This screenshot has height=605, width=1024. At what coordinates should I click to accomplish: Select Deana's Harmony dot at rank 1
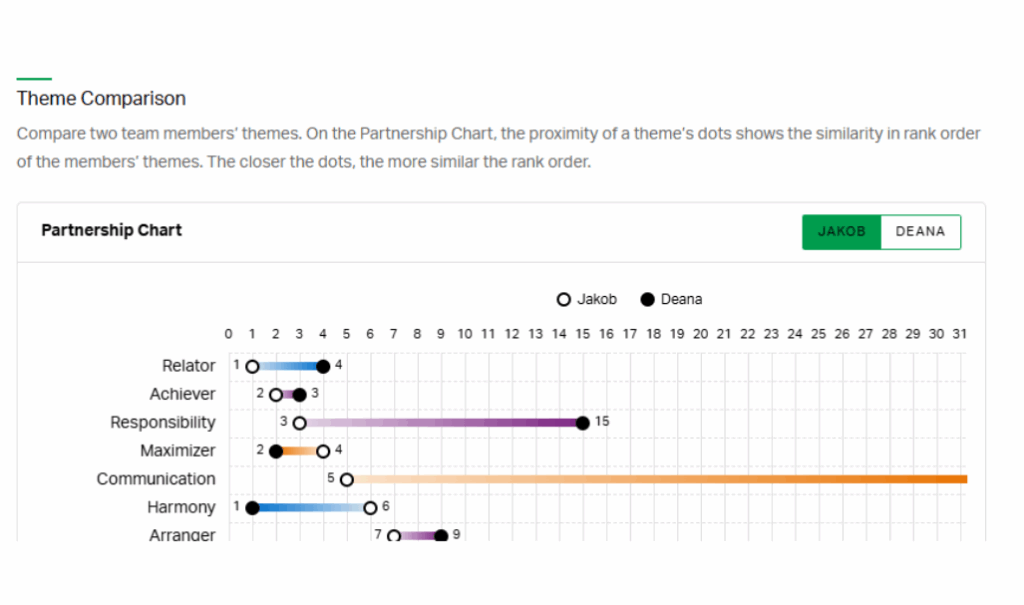click(252, 508)
